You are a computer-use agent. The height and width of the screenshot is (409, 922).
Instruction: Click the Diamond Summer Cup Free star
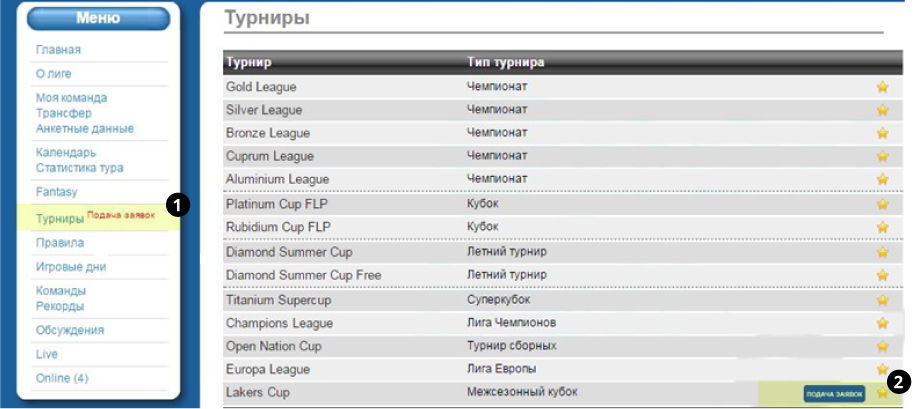882,275
